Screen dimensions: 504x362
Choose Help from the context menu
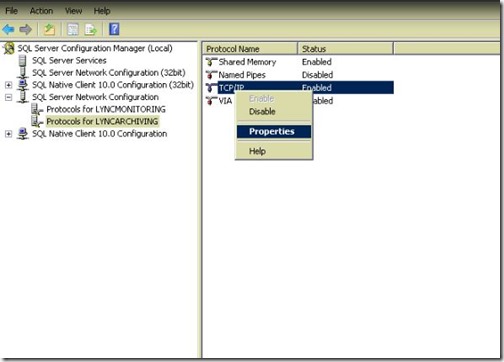(257, 151)
